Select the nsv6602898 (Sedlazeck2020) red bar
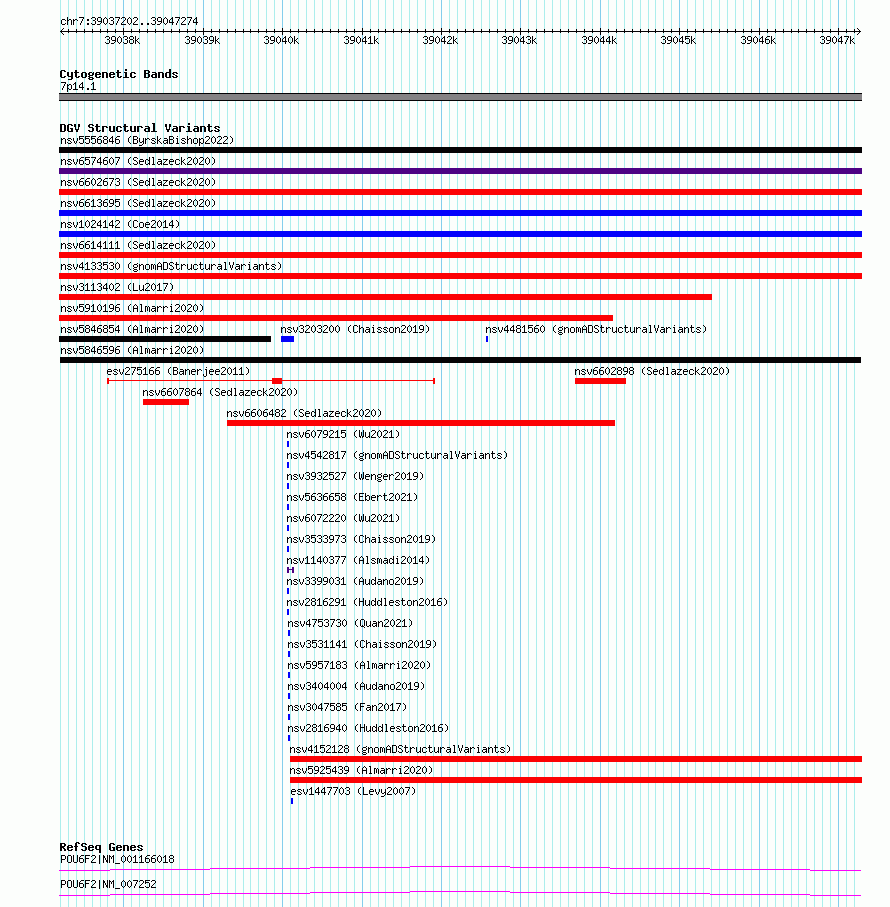This screenshot has height=907, width=890. [x=600, y=381]
